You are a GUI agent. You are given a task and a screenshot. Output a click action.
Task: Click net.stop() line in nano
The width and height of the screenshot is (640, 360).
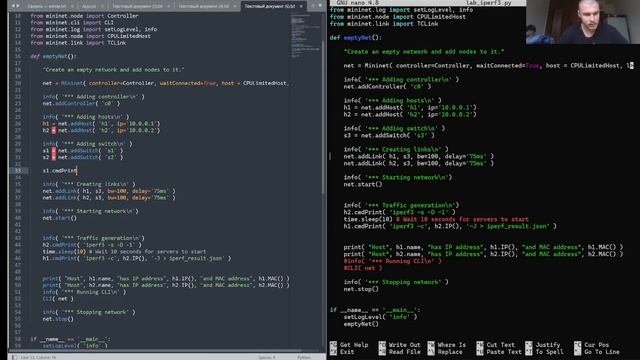[361, 289]
